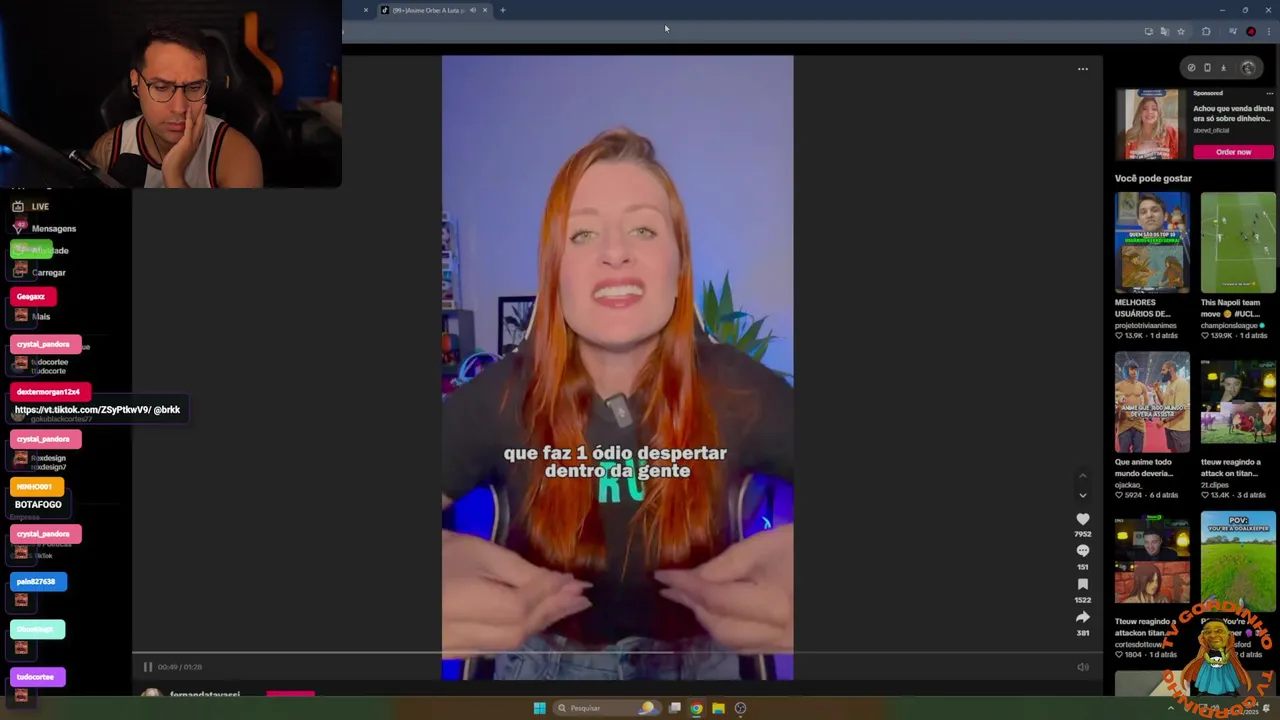Seek along the video progress bar
The image size is (1280, 720).
coord(617,653)
